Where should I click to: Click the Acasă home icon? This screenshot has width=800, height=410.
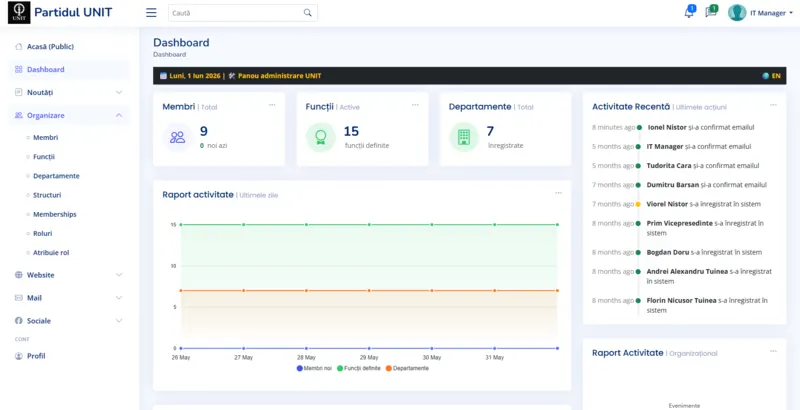click(19, 46)
